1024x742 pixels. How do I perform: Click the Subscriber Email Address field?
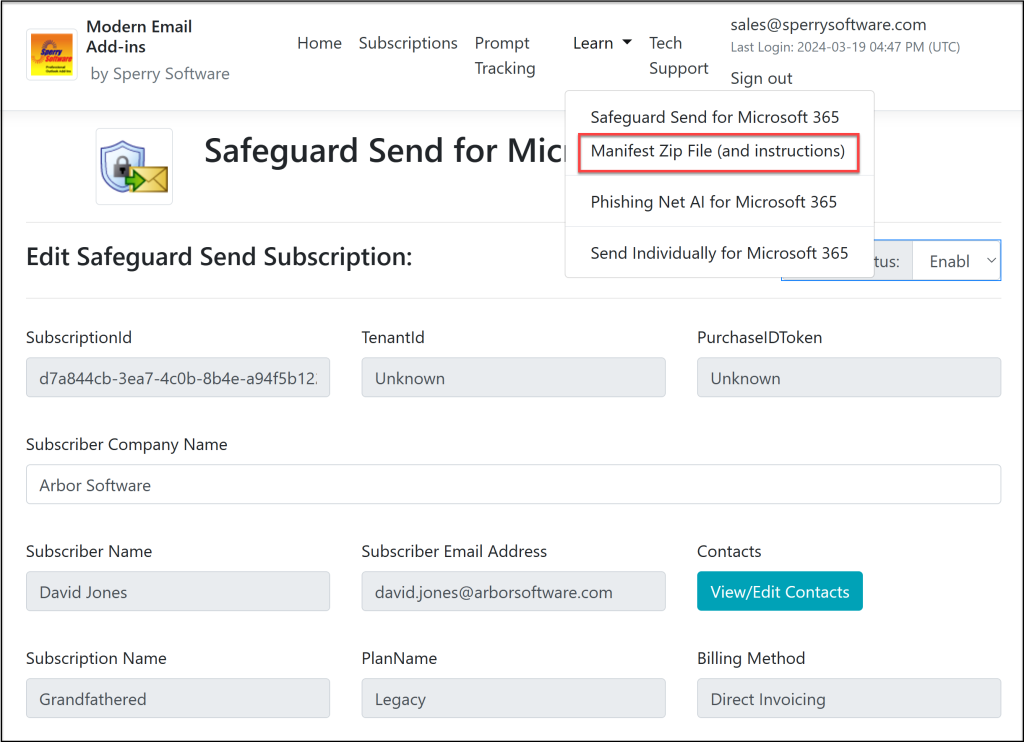(x=513, y=591)
